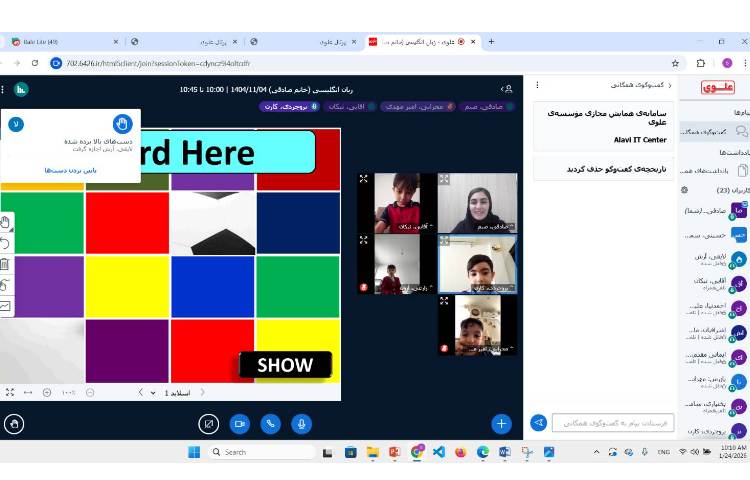
Task: Select user بروجردی کارن in users list
Action: coord(715,431)
